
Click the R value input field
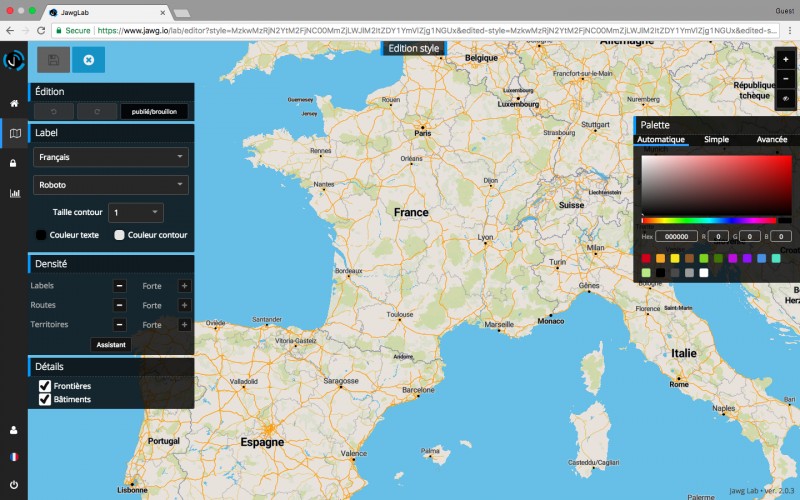718,236
